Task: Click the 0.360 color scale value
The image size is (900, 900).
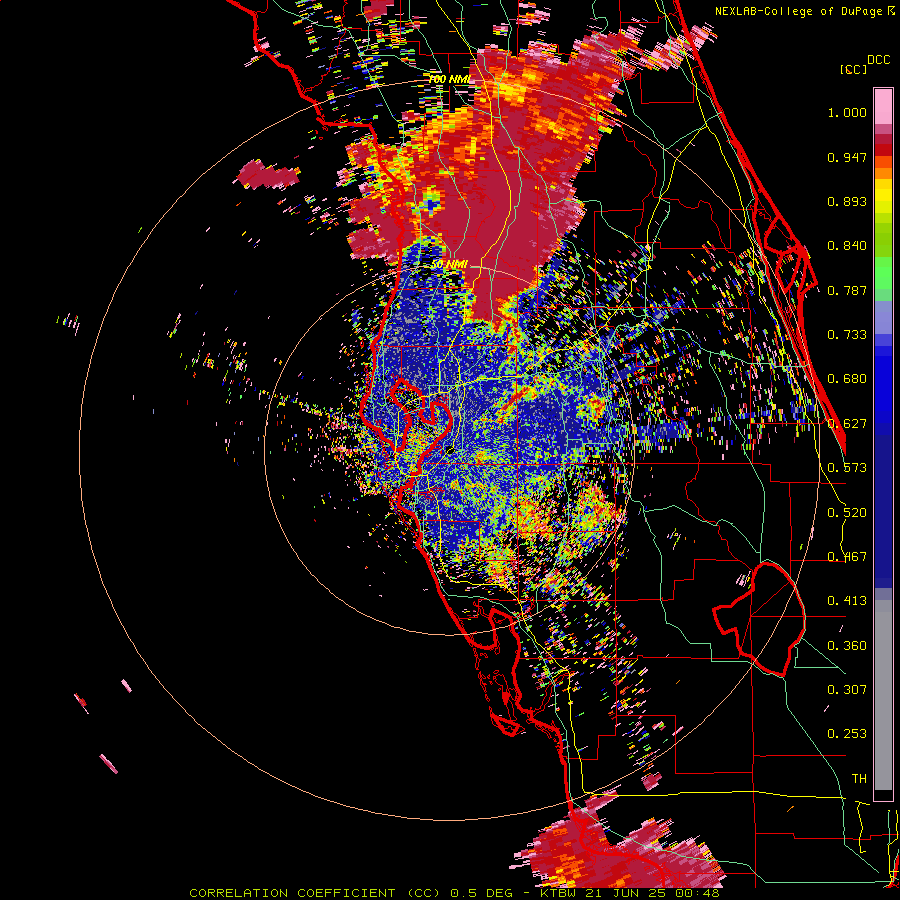Action: 847,646
